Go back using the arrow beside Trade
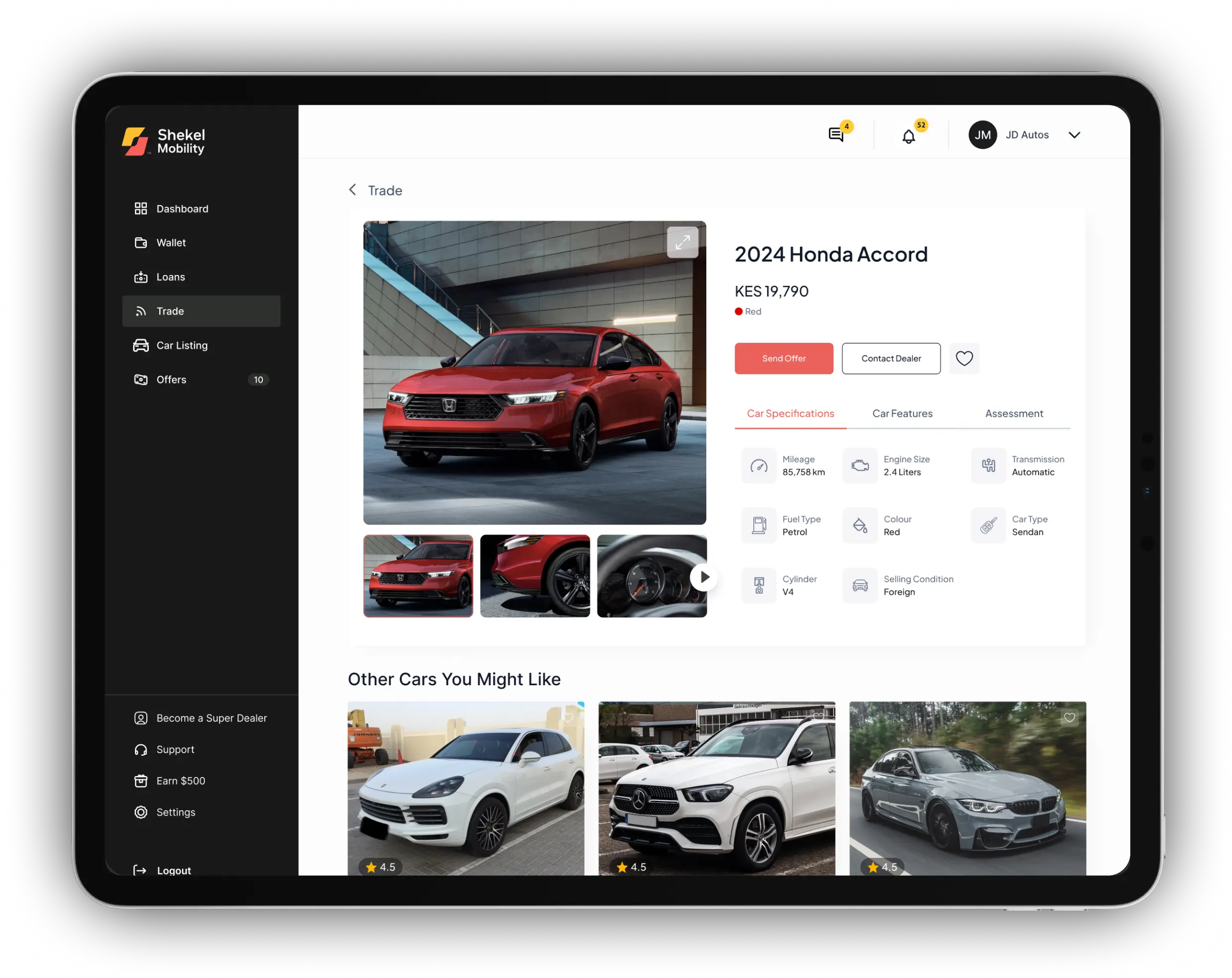 (x=353, y=190)
